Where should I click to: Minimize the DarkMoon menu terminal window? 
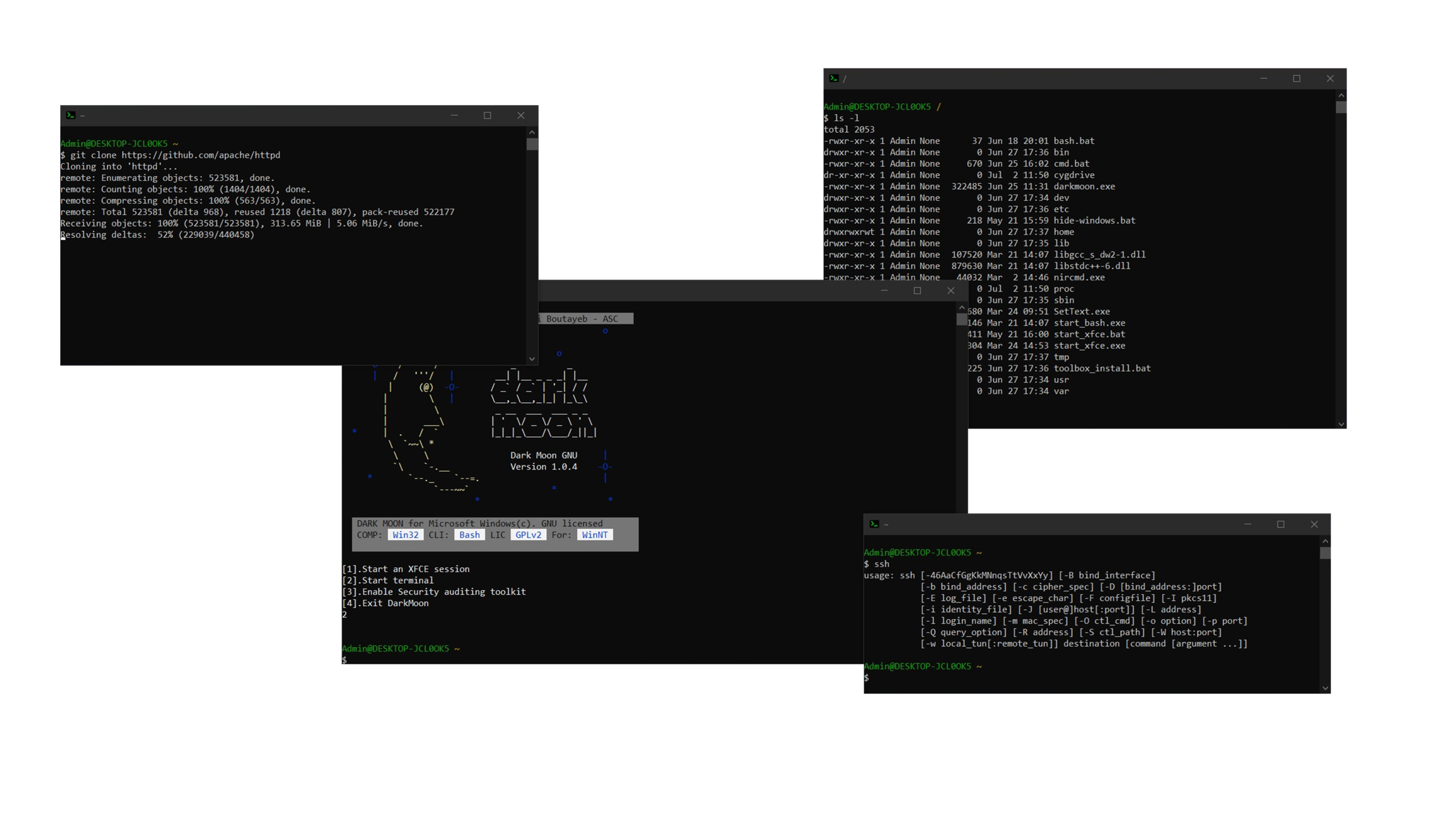click(884, 291)
